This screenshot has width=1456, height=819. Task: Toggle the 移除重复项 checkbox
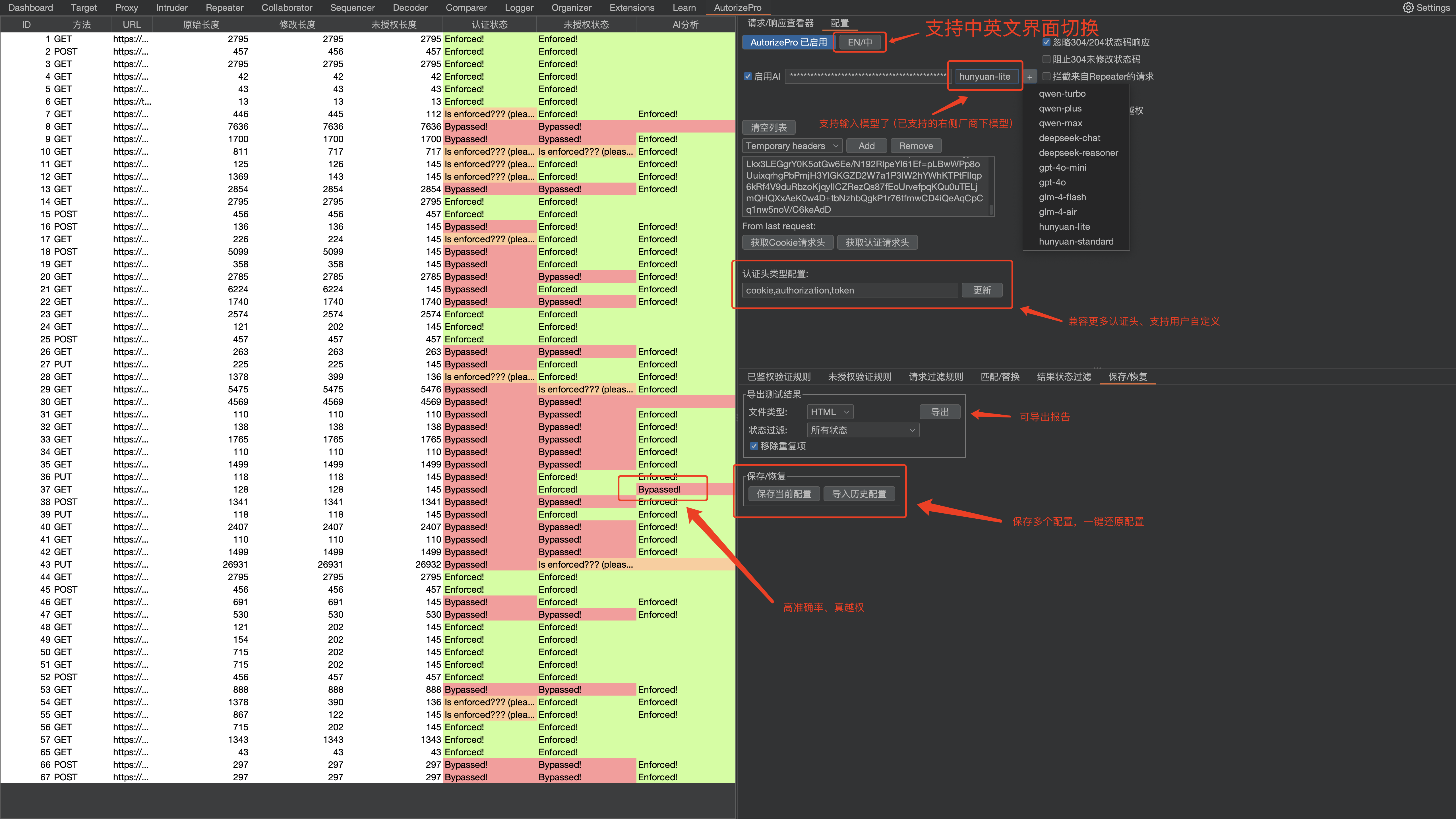coord(754,446)
